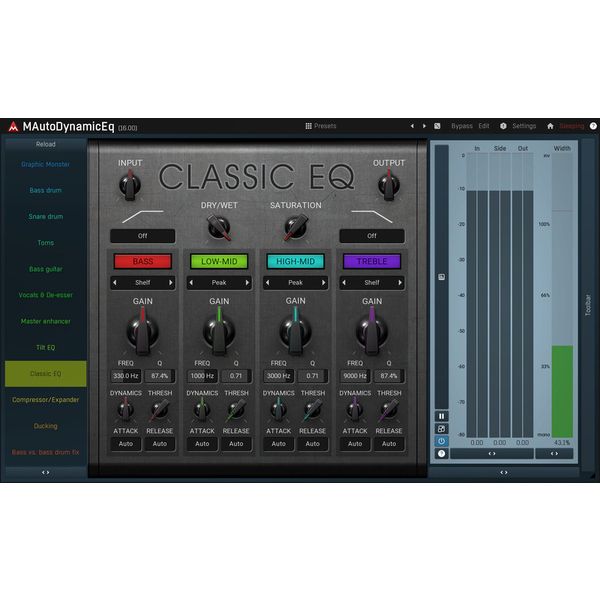Click the Settings gear icon
The width and height of the screenshot is (600, 600).
(503, 126)
